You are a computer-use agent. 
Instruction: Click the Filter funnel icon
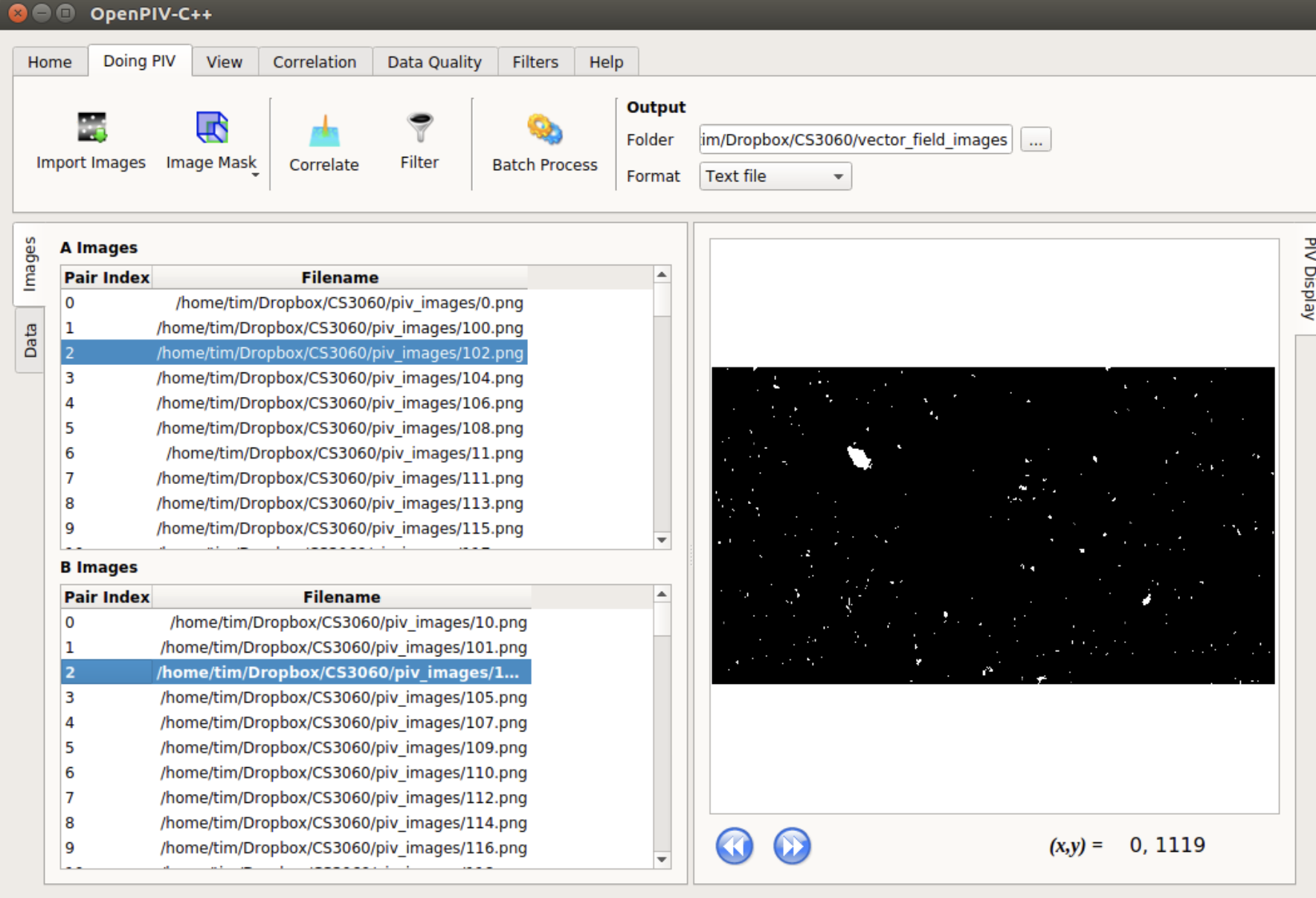(419, 128)
